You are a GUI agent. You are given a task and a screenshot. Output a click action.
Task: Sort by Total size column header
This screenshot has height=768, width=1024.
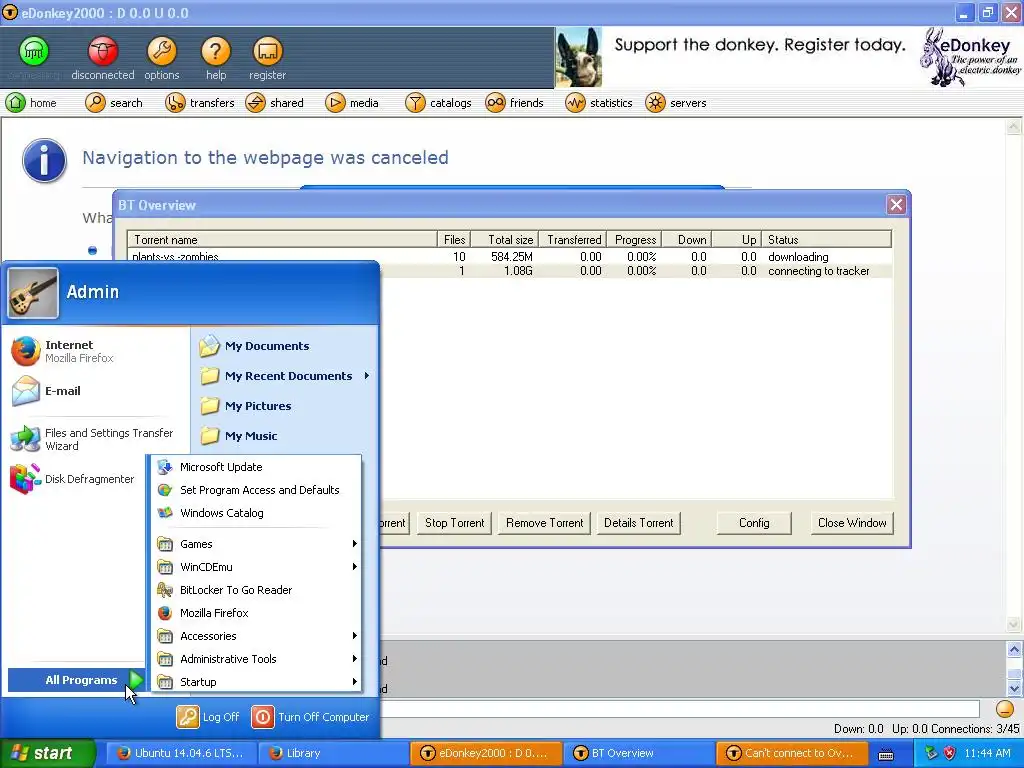[504, 240]
